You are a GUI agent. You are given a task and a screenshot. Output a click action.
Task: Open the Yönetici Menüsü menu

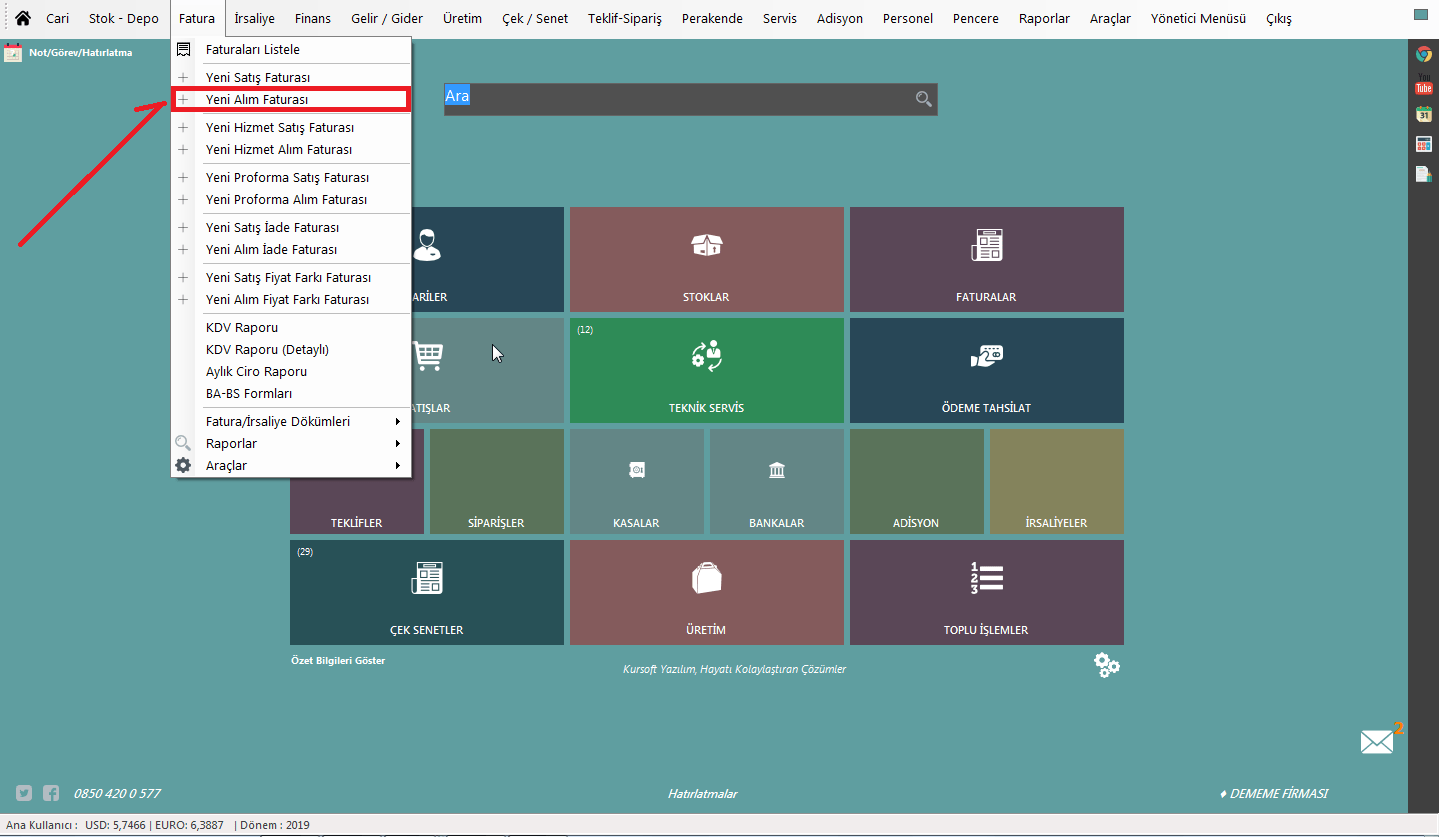coord(1198,18)
